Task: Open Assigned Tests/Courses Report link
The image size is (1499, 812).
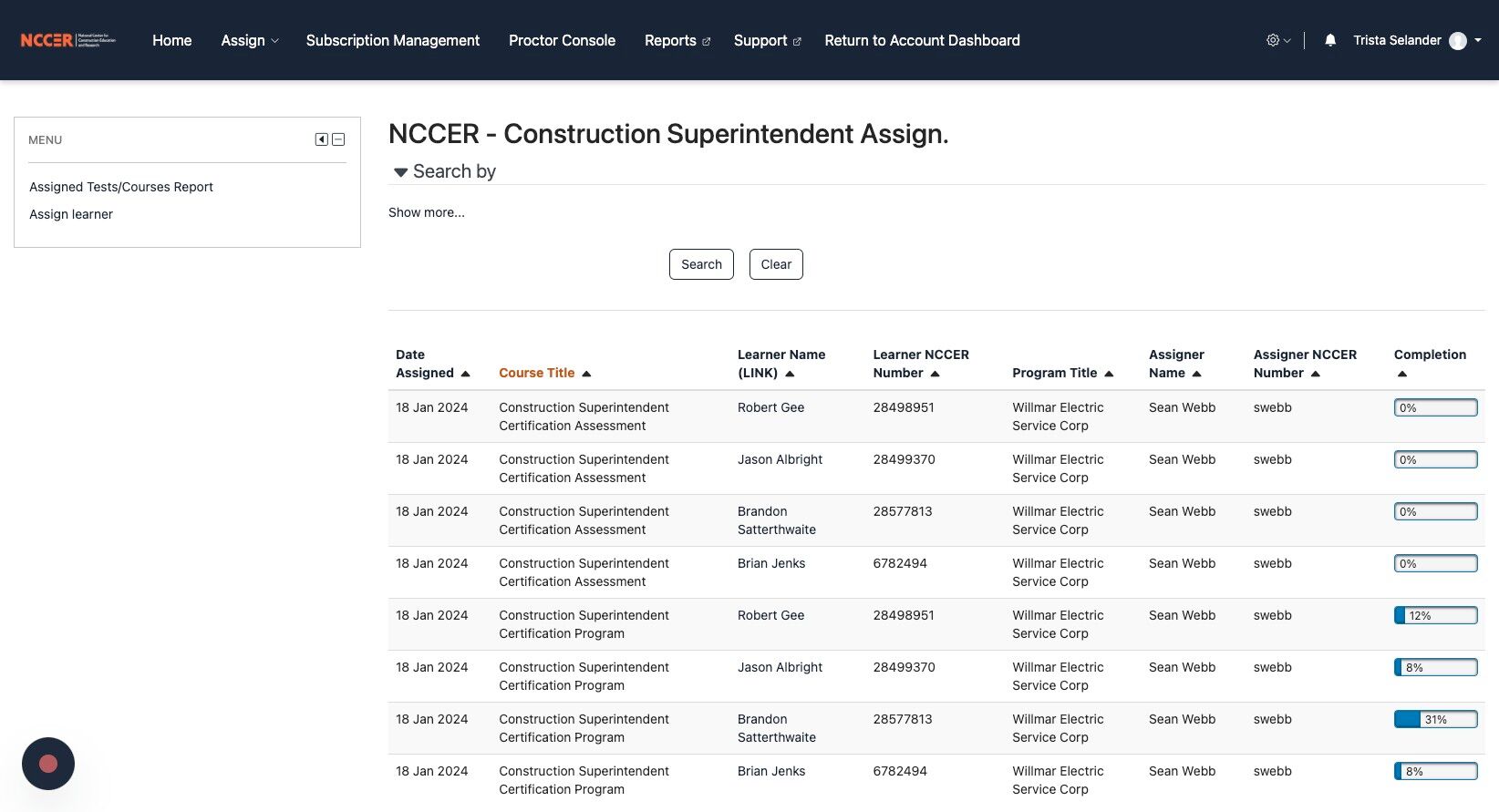Action: [121, 187]
